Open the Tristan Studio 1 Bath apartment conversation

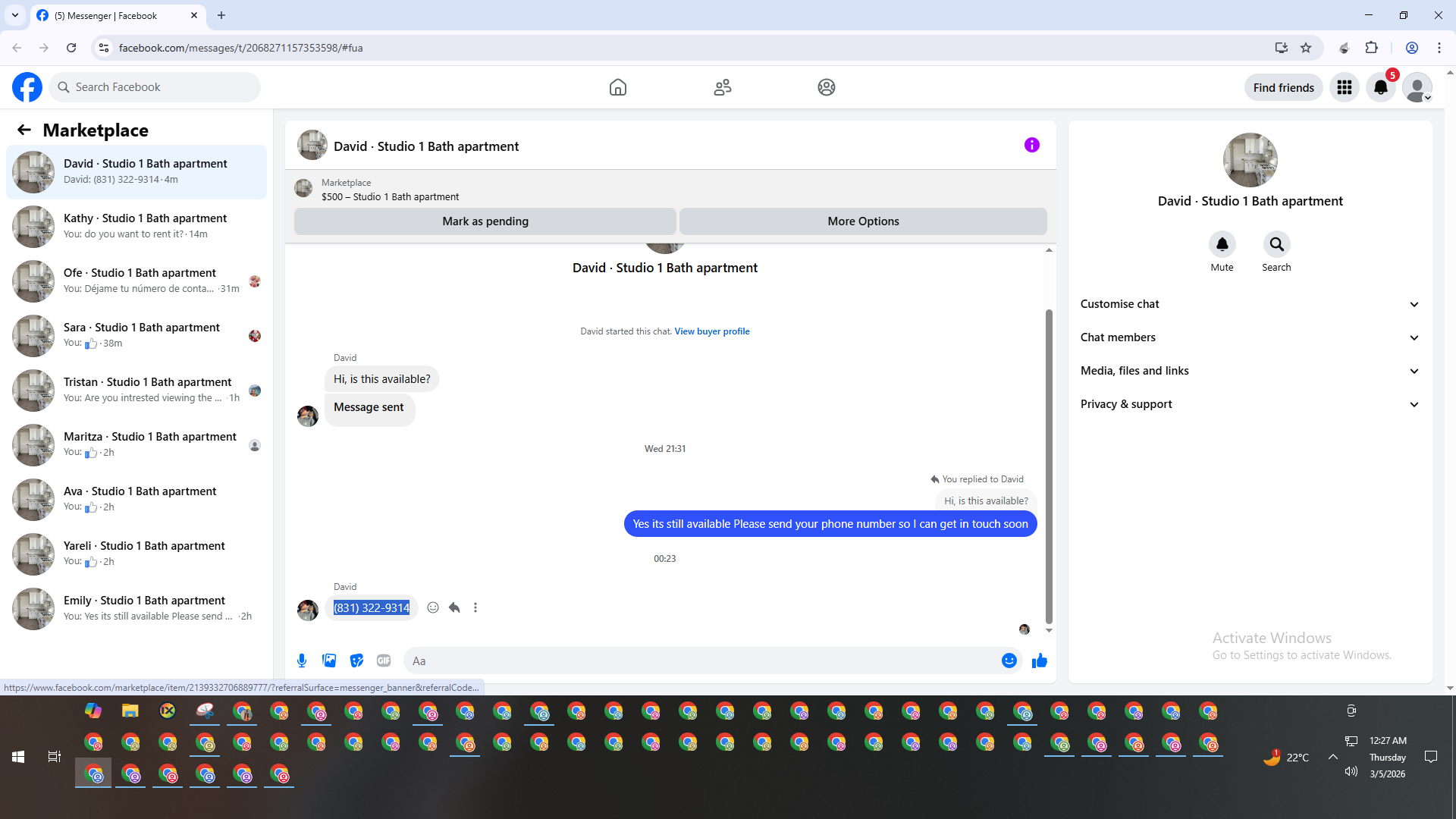coord(136,391)
